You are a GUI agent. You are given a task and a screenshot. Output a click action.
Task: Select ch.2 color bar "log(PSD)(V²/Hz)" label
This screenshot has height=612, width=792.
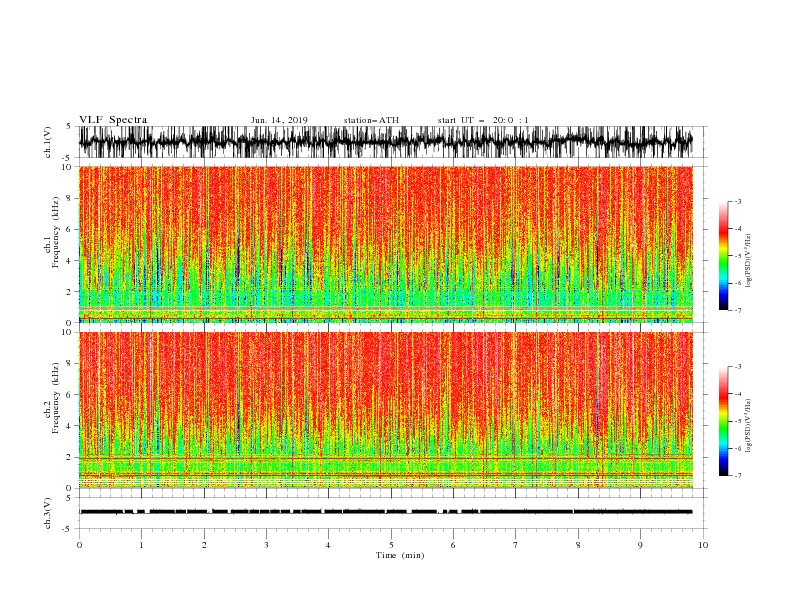click(x=748, y=426)
